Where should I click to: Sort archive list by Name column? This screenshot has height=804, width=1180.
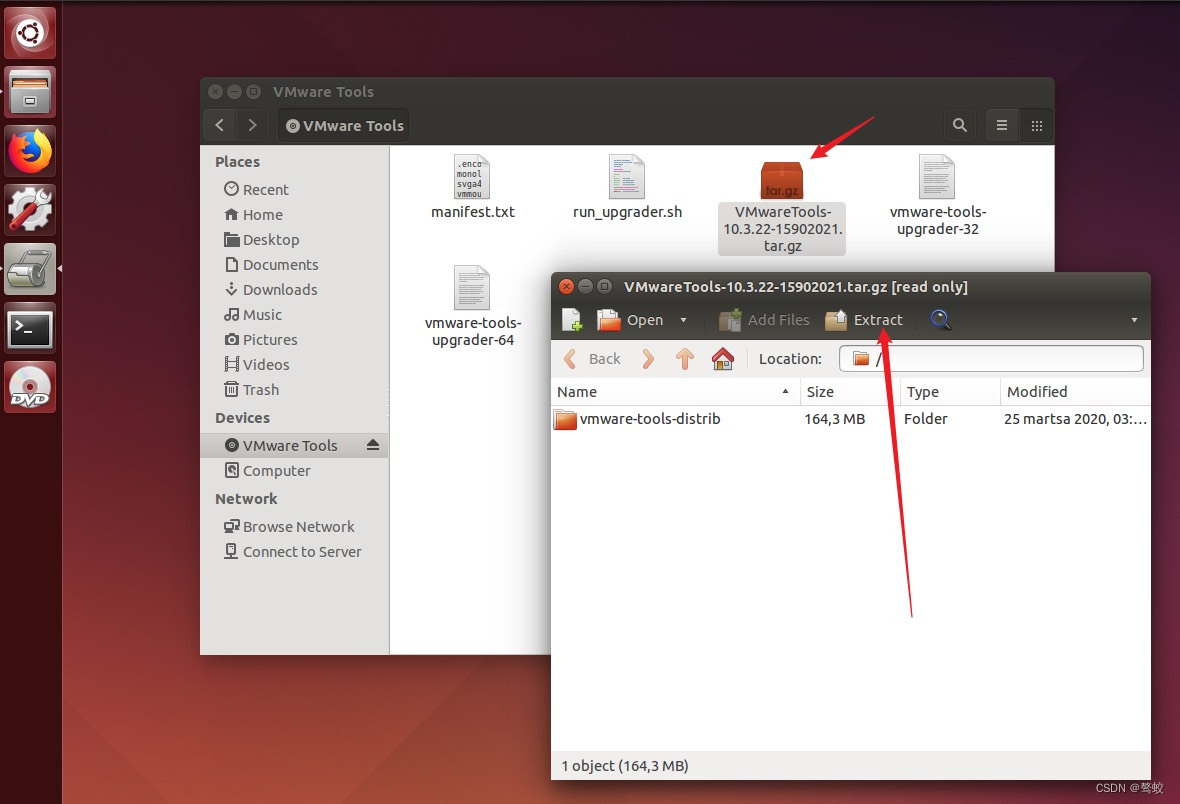675,391
